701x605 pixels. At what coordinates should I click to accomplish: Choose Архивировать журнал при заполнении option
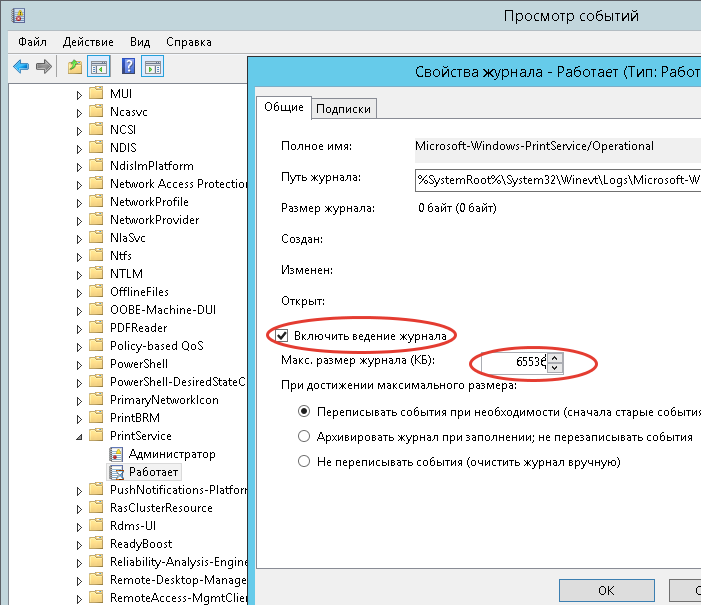304,437
